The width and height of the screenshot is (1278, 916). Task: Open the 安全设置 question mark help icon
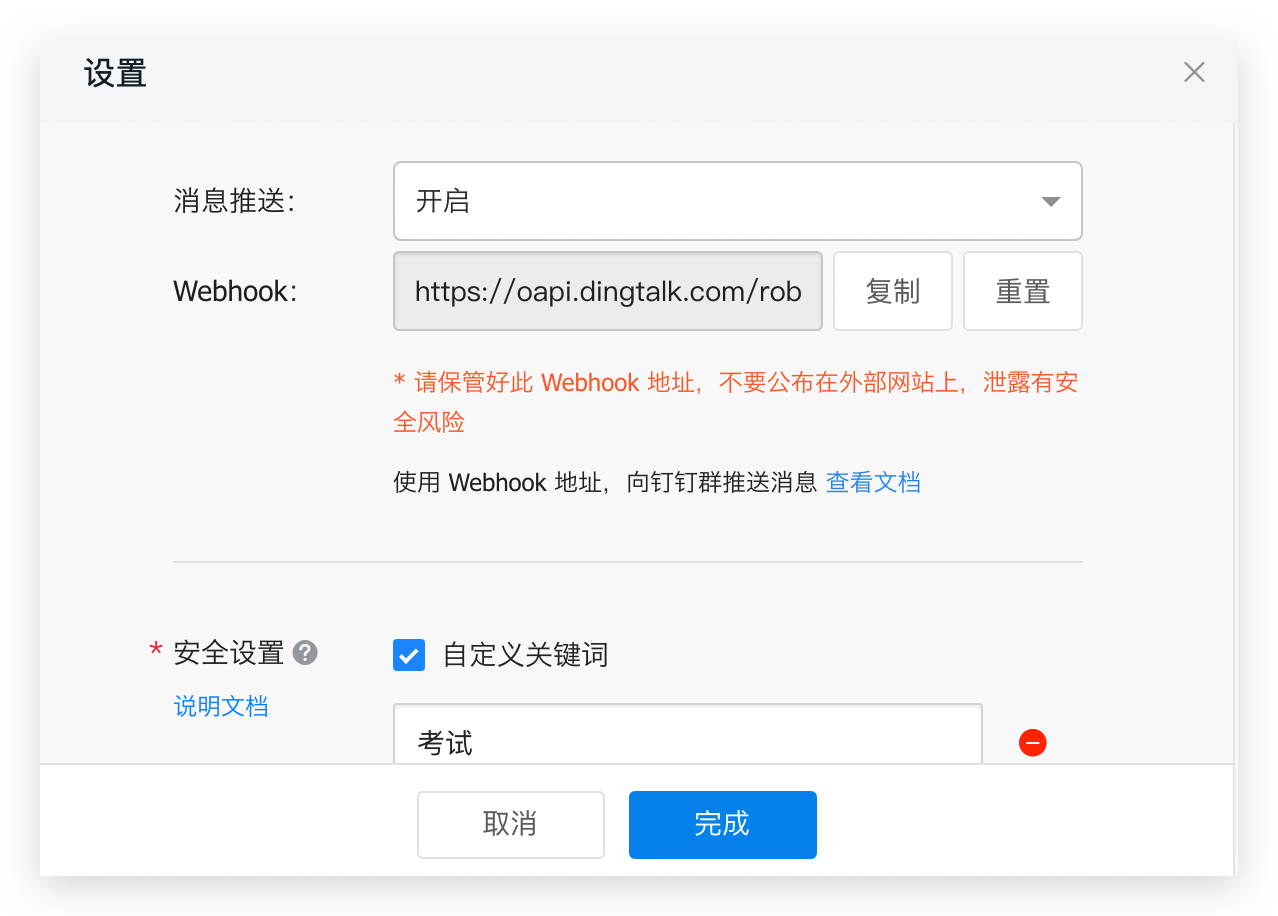305,653
